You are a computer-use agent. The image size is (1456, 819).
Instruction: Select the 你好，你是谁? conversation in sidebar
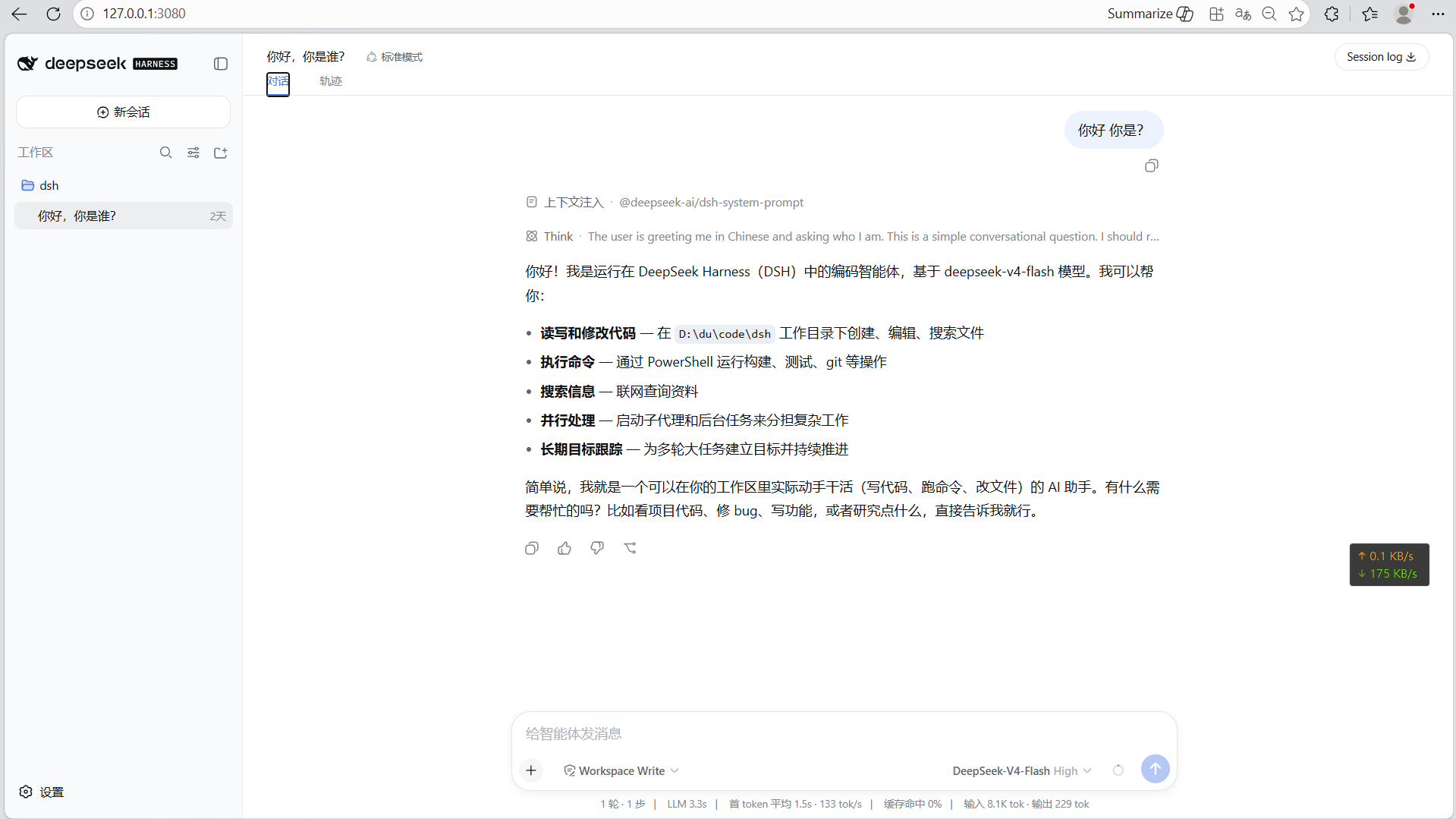click(124, 216)
